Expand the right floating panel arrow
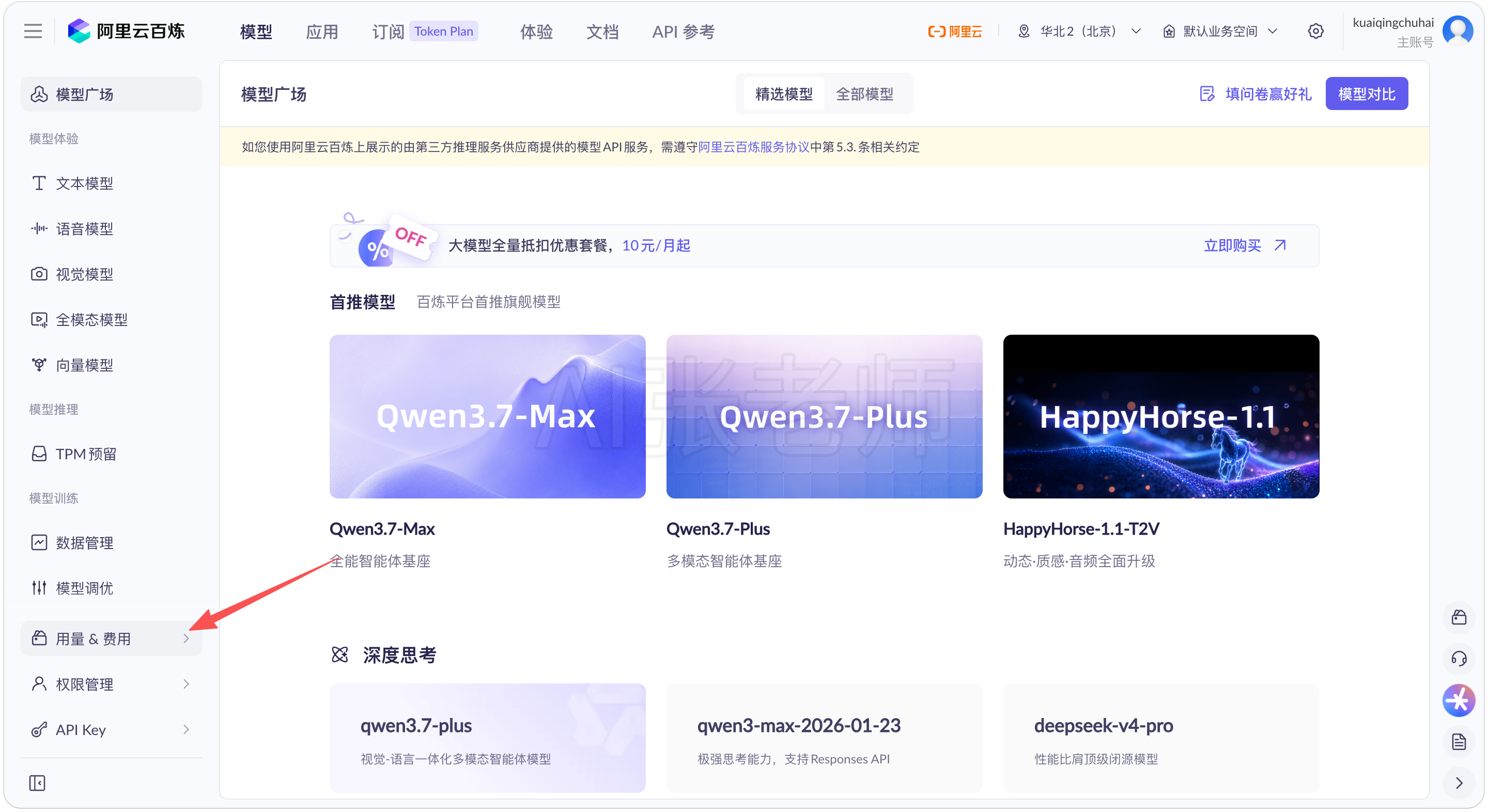The image size is (1488, 812). [x=1459, y=783]
